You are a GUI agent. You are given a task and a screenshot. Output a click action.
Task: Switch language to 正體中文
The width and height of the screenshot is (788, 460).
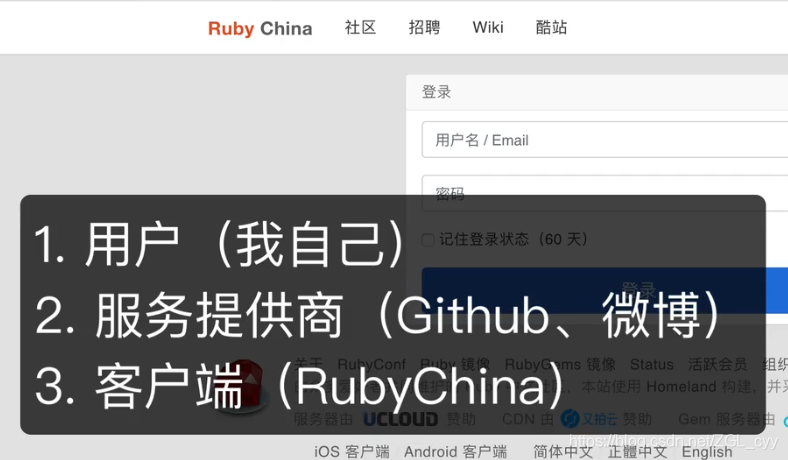(x=637, y=451)
